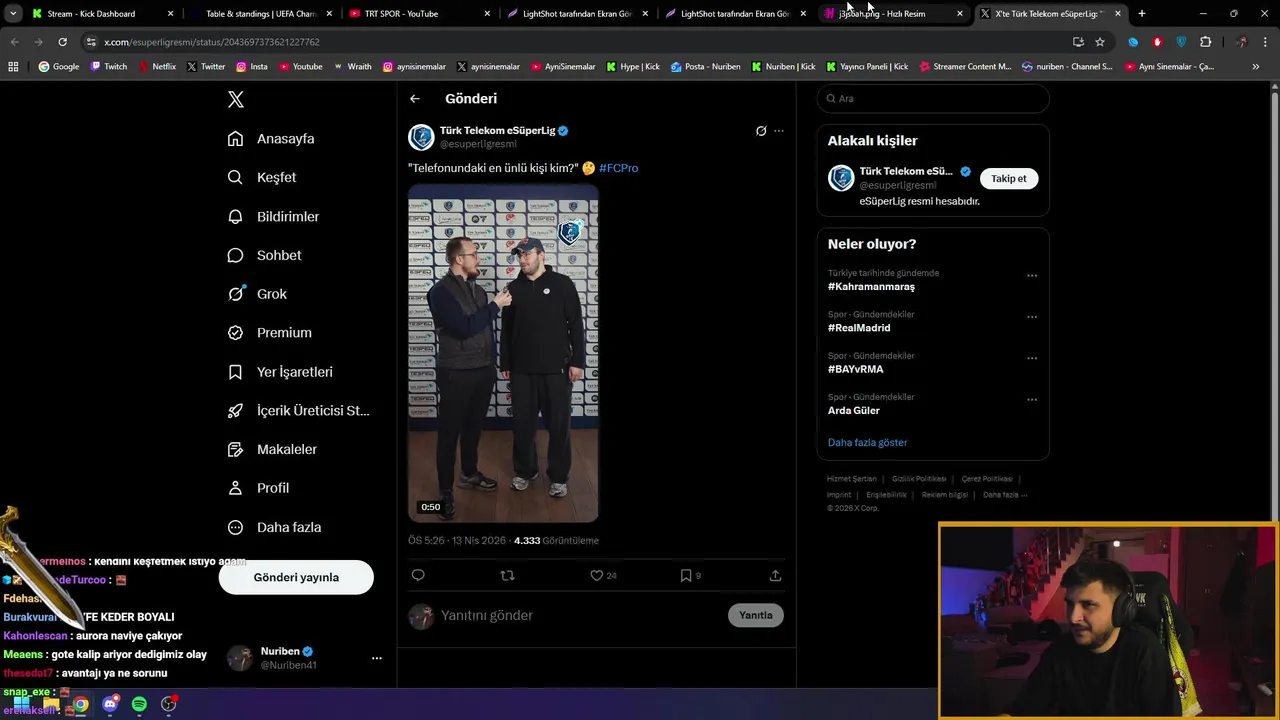Open the Twitch bookmark in the bookmarks bar
The image size is (1280, 720).
coord(109,67)
